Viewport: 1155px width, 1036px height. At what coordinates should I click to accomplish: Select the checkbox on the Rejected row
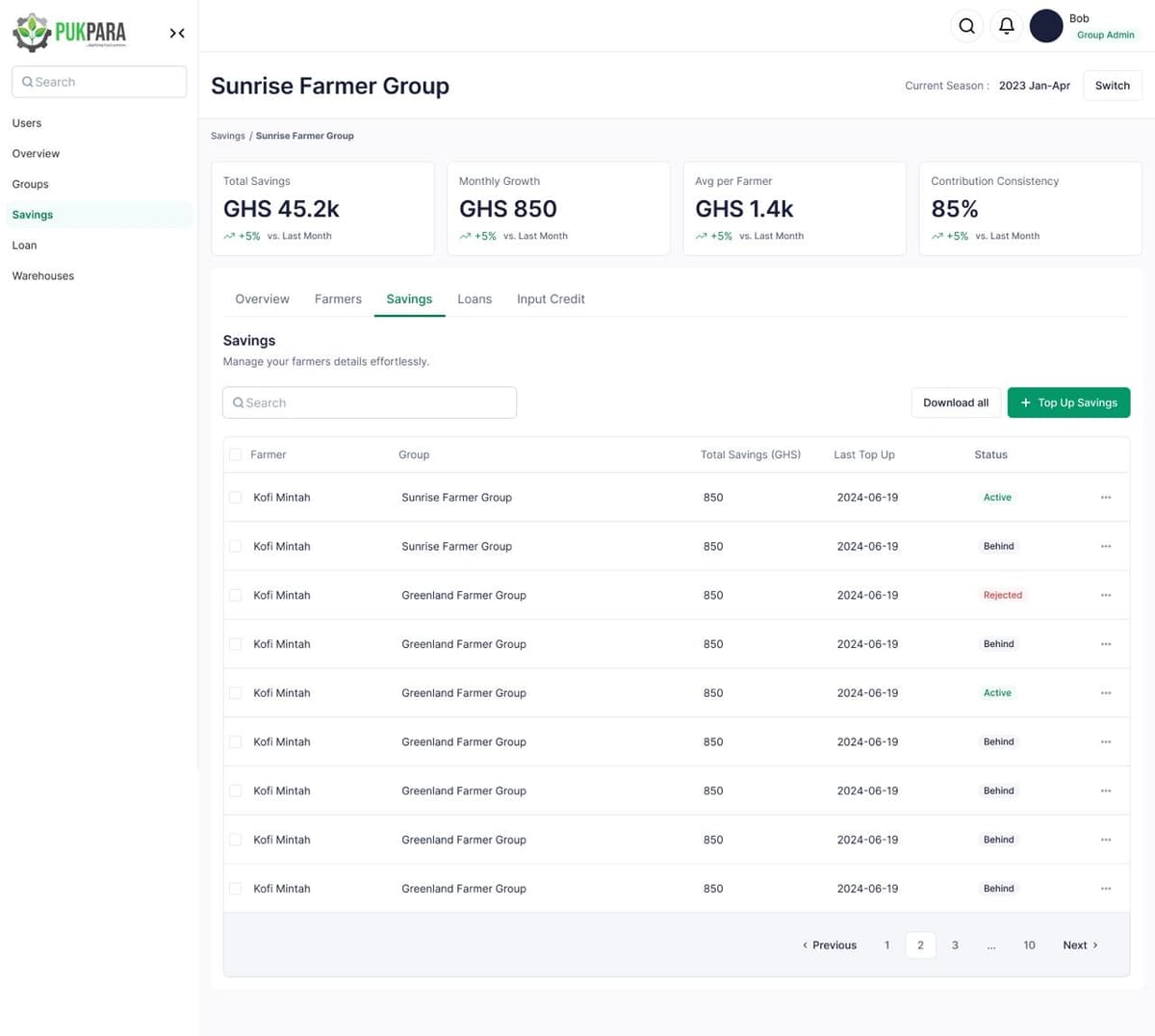235,595
